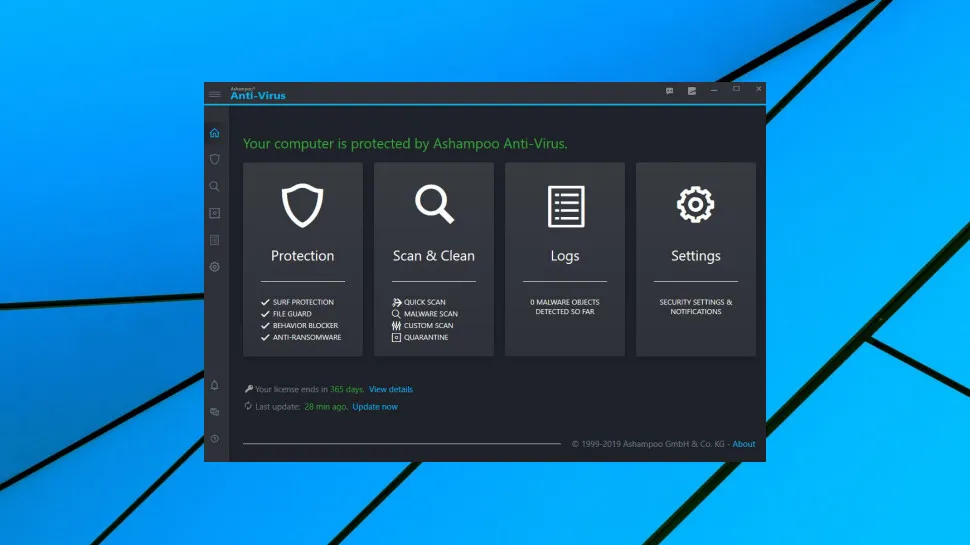Toggle the Anti-Ransomware checkmark
The width and height of the screenshot is (970, 545).
(265, 338)
